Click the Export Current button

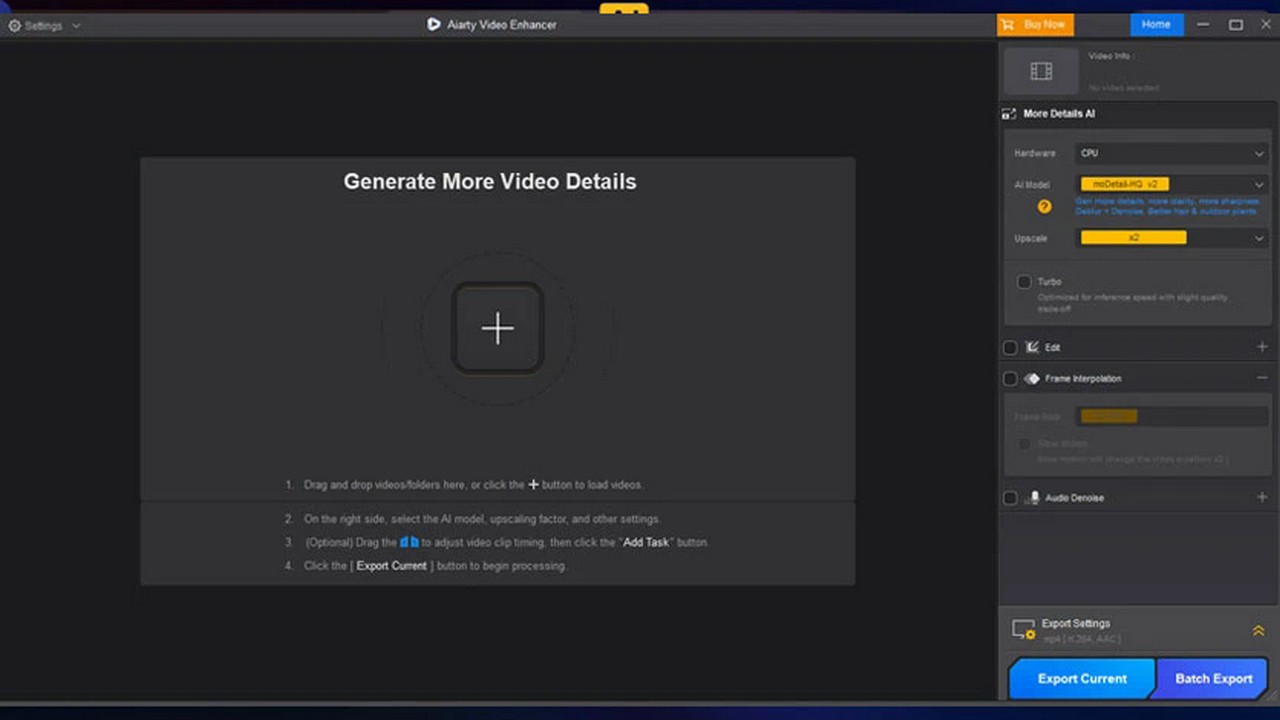[x=1081, y=678]
